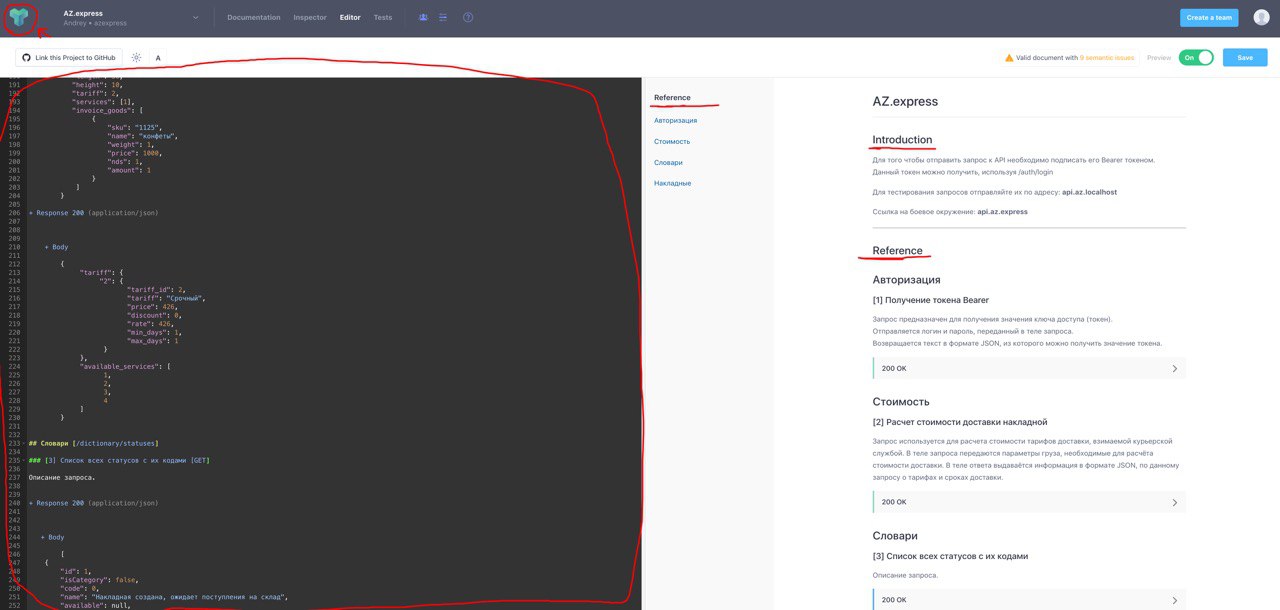The image size is (1280, 610).
Task: Open the user avatar menu
Action: point(1262,17)
